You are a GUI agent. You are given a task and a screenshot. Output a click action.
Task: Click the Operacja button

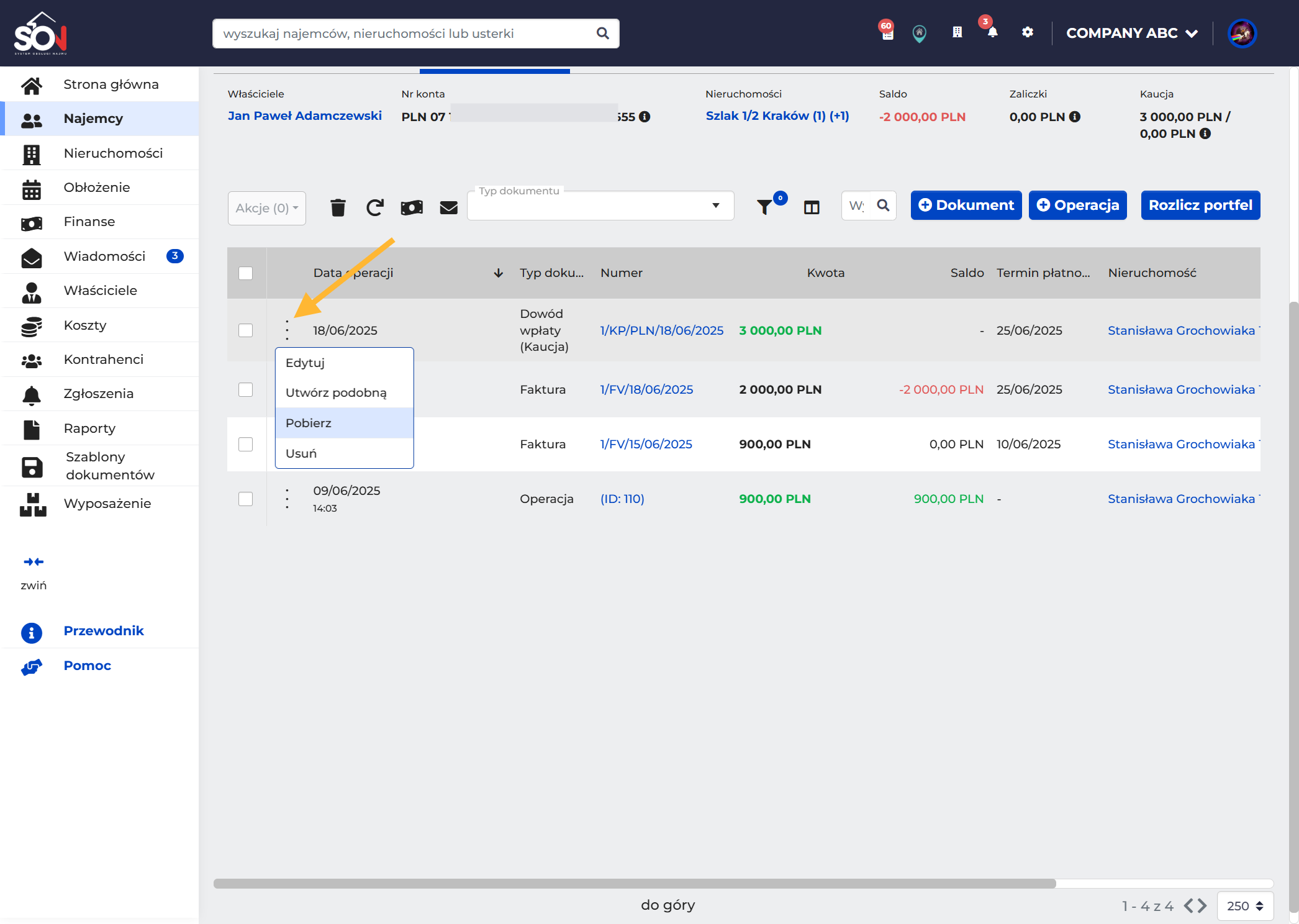pyautogui.click(x=1078, y=205)
